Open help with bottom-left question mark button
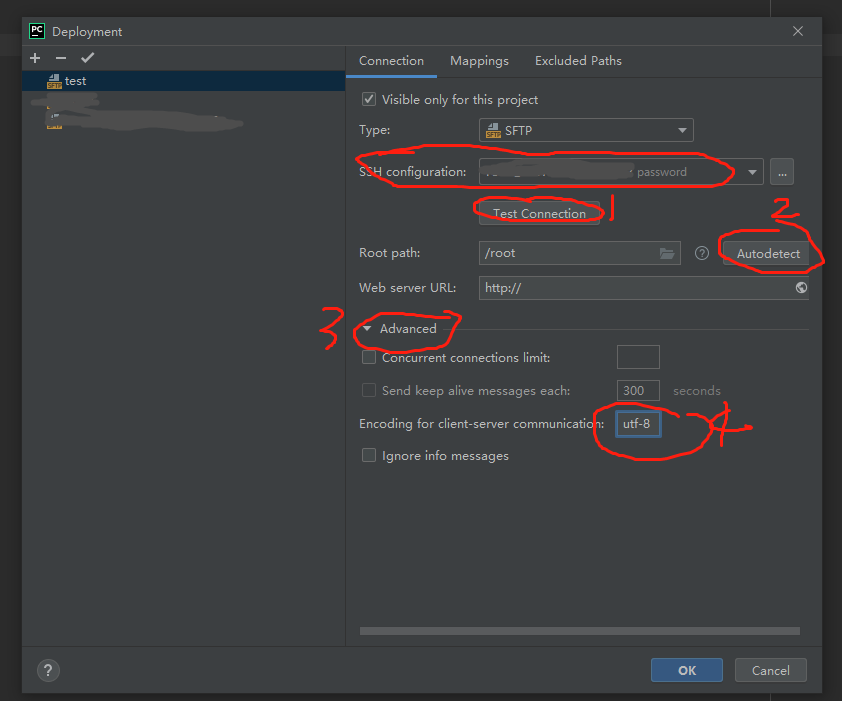This screenshot has width=842, height=701. (48, 670)
